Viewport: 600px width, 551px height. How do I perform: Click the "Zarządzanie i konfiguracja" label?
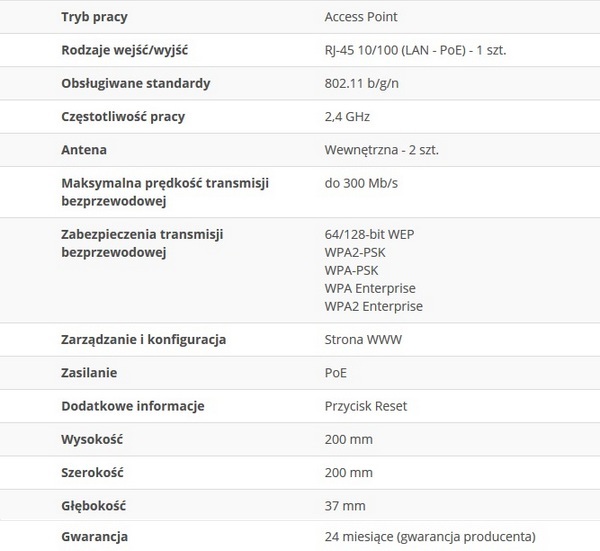(144, 339)
